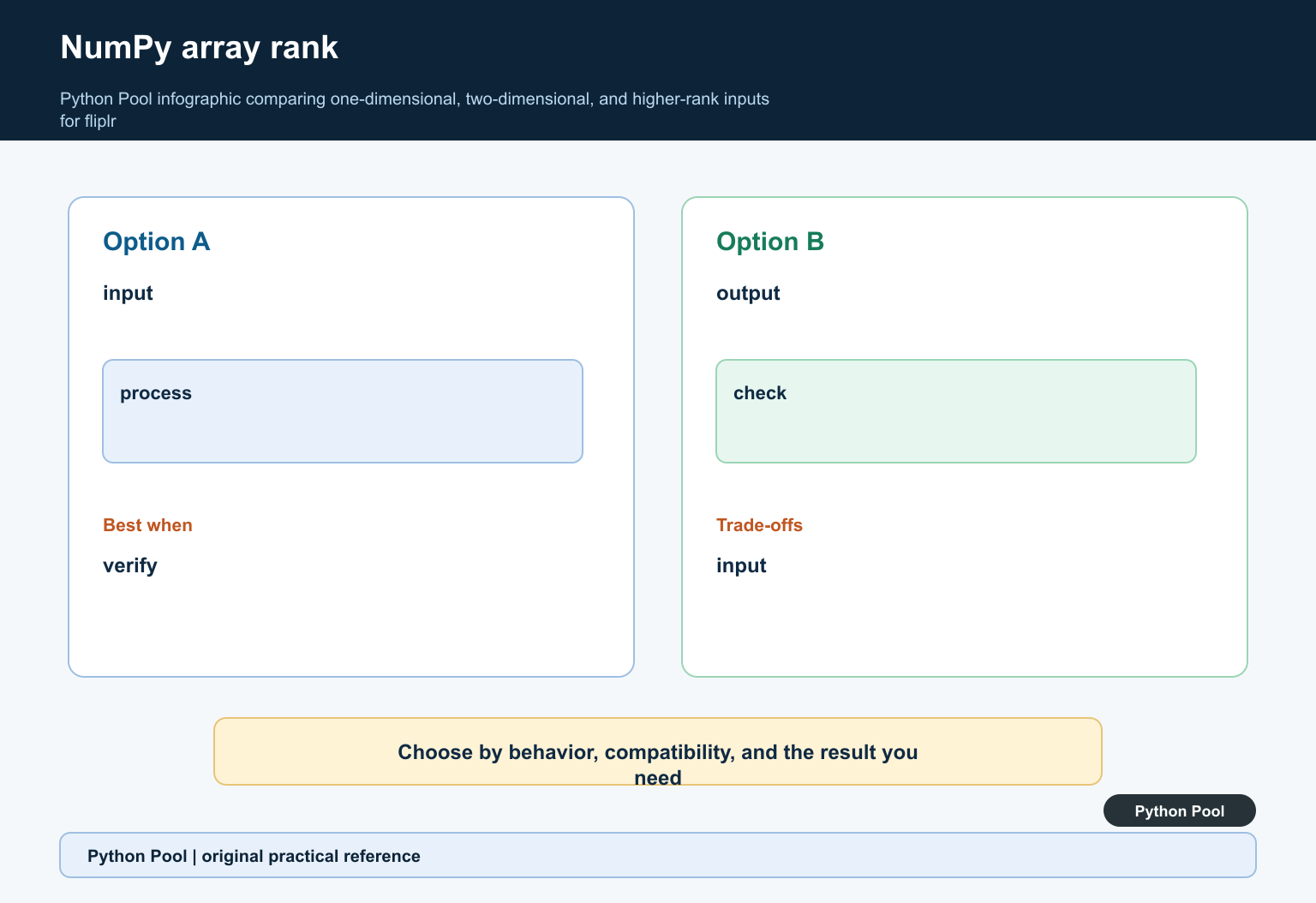Click the dark 'Python Pool' badge
The width and height of the screenshot is (1316, 903).
click(1180, 810)
